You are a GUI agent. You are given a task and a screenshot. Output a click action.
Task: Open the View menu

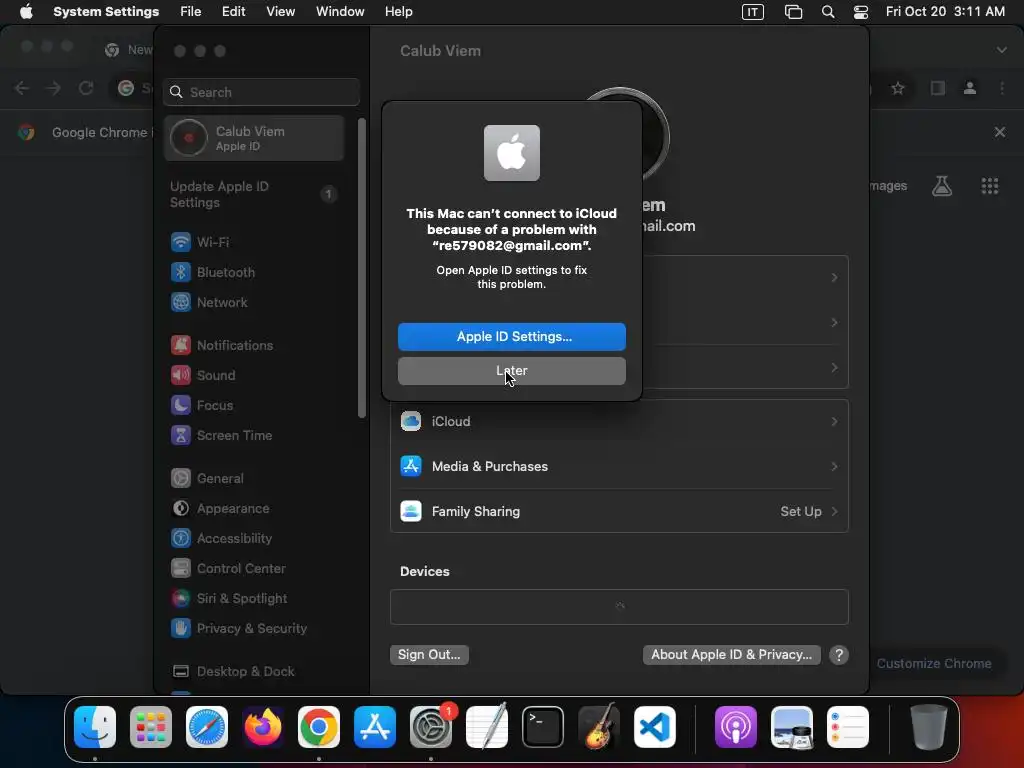281,12
